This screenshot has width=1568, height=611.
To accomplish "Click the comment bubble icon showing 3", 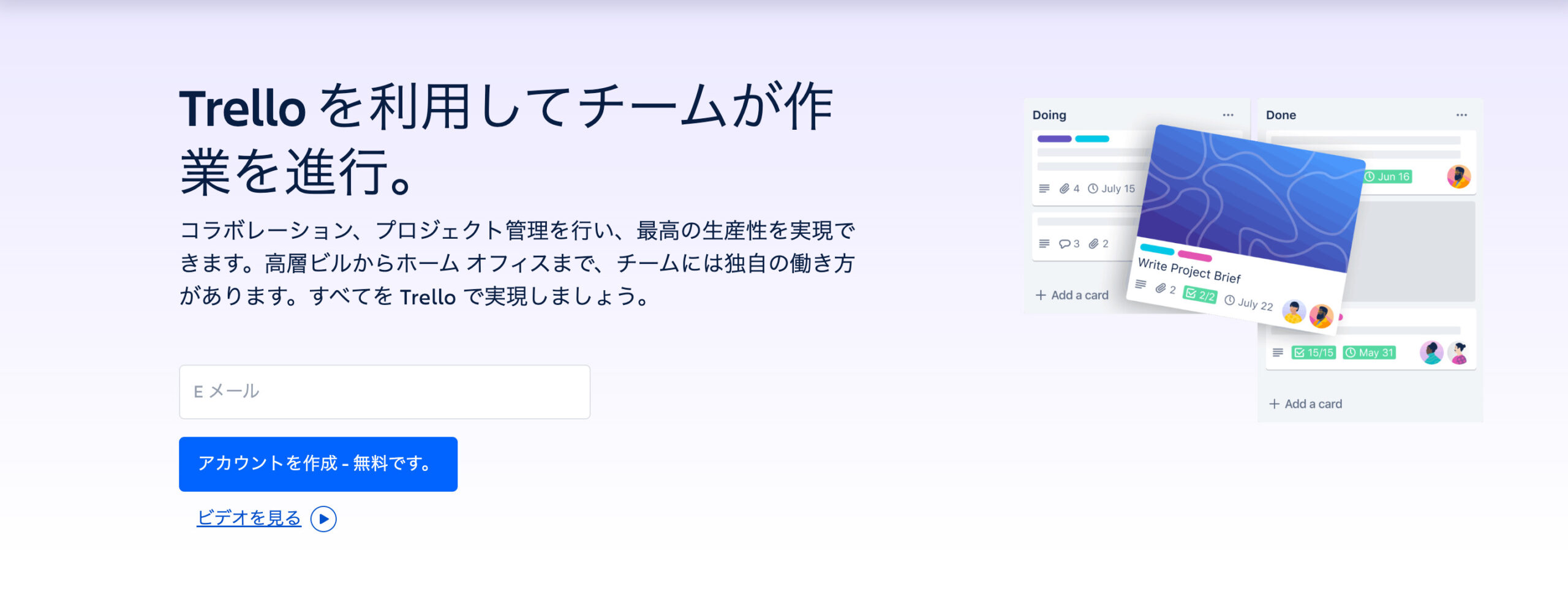I will point(1065,244).
